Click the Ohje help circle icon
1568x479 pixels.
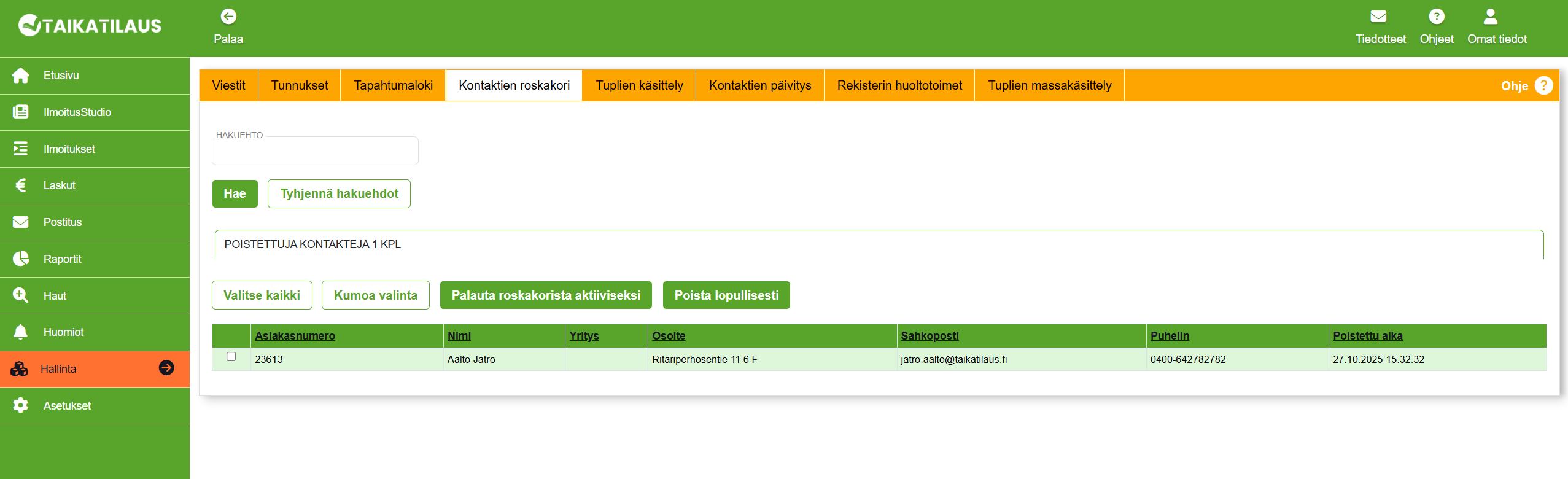pyautogui.click(x=1543, y=86)
